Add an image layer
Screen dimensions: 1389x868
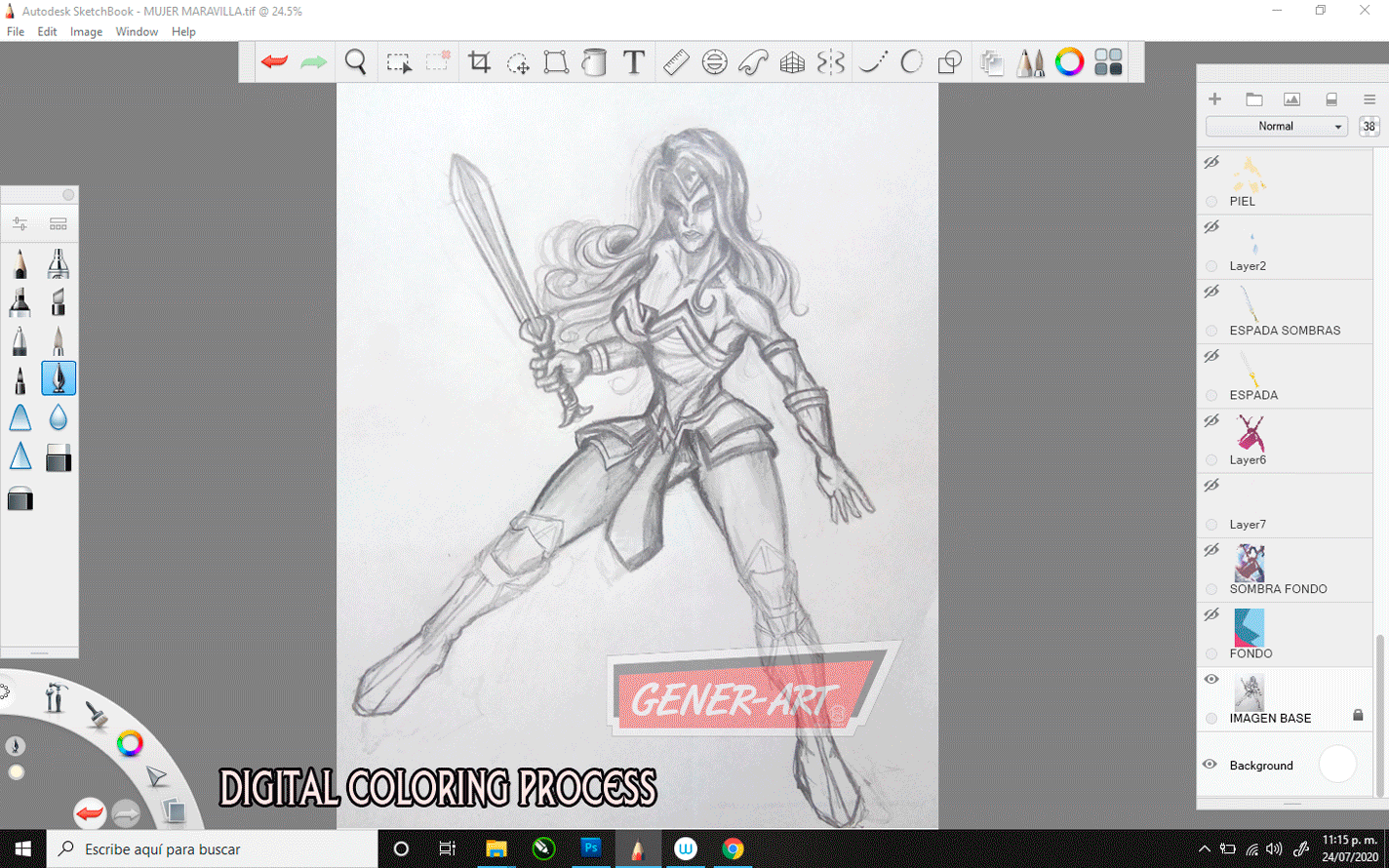click(1291, 99)
